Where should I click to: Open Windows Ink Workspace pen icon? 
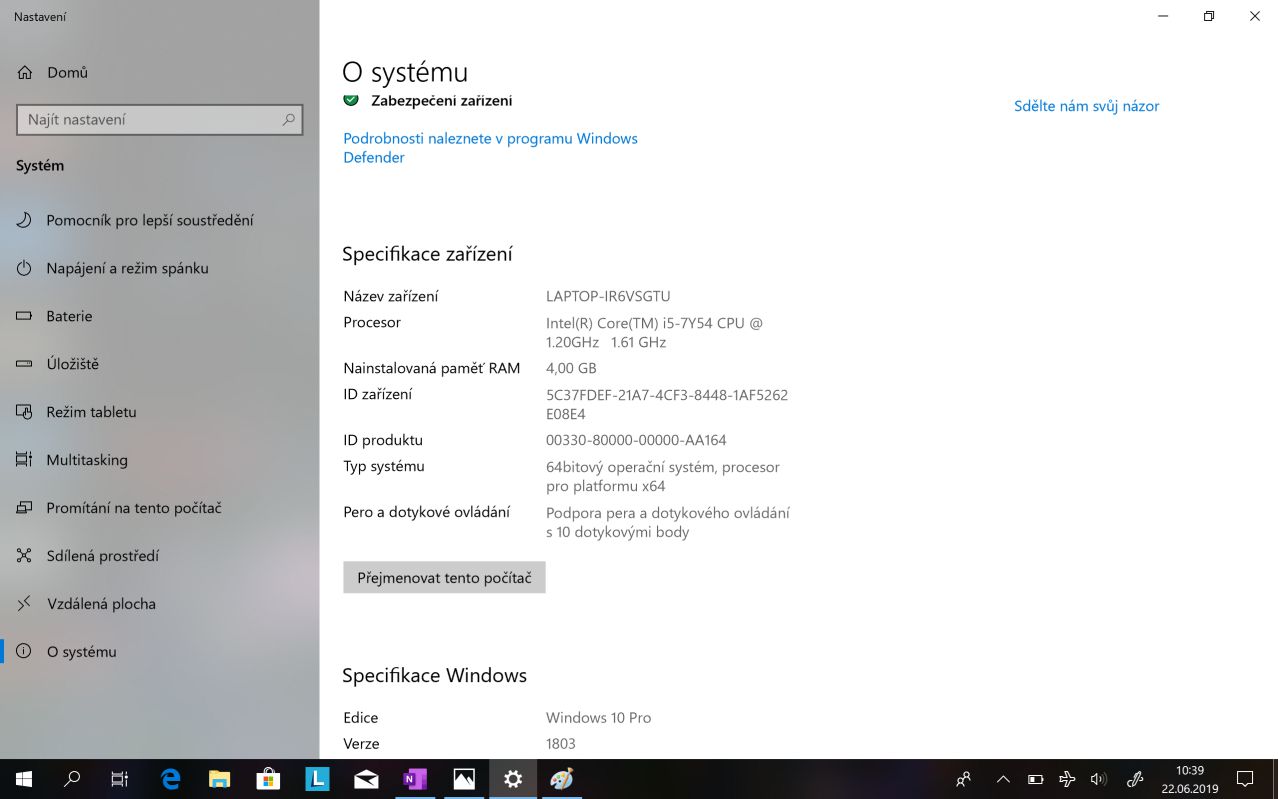(x=1135, y=779)
